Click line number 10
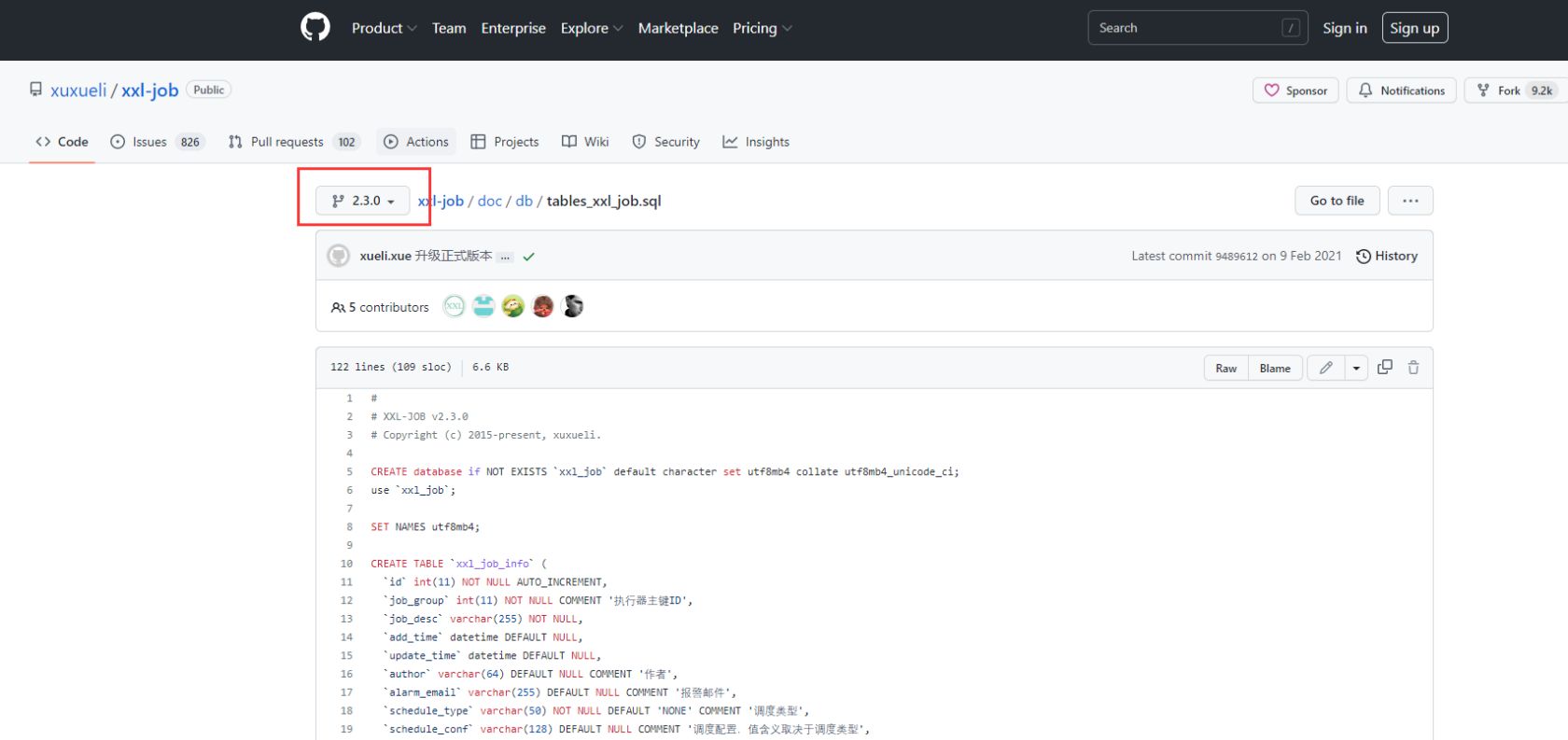The image size is (1568, 740). point(346,564)
